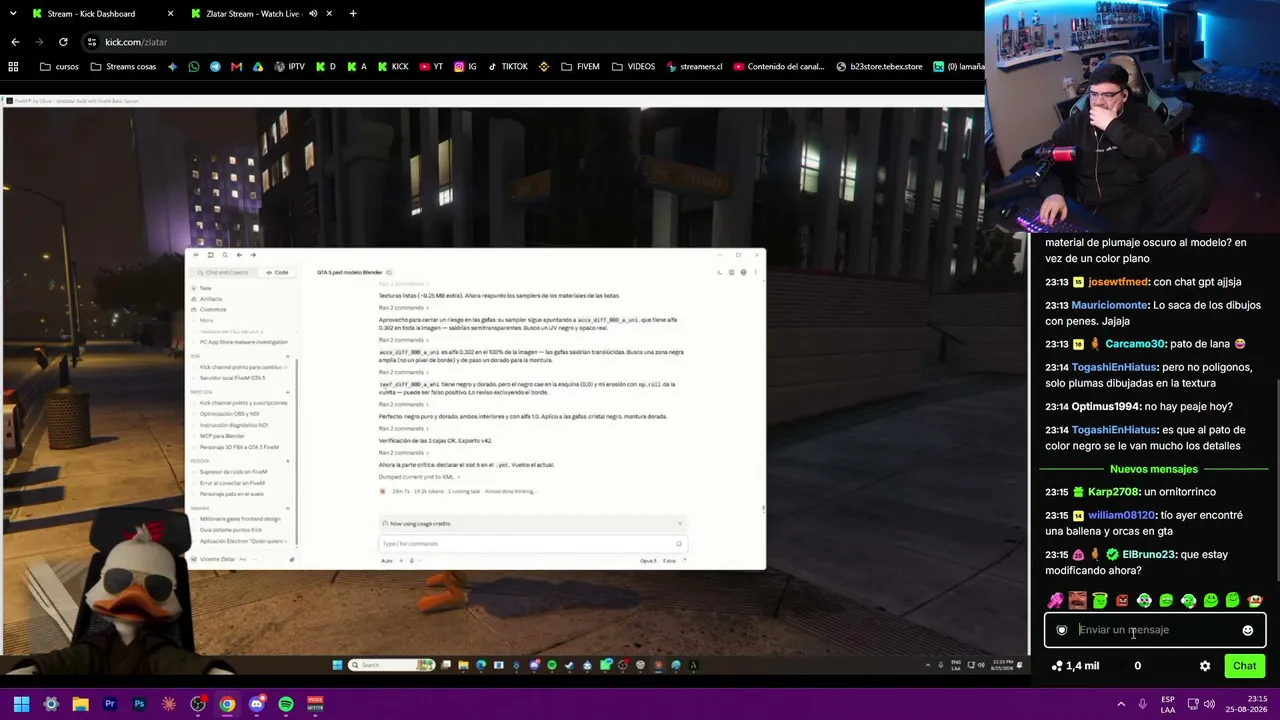The width and height of the screenshot is (1280, 720).
Task: Open the Binance bookmark icon
Action: pos(544,67)
